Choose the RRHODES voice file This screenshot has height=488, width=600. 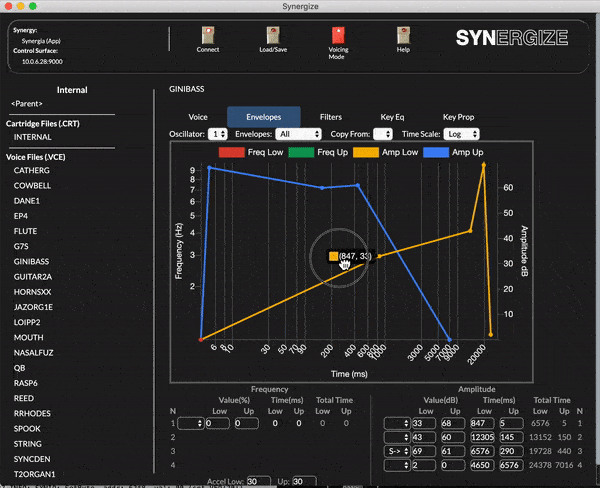tap(32, 413)
